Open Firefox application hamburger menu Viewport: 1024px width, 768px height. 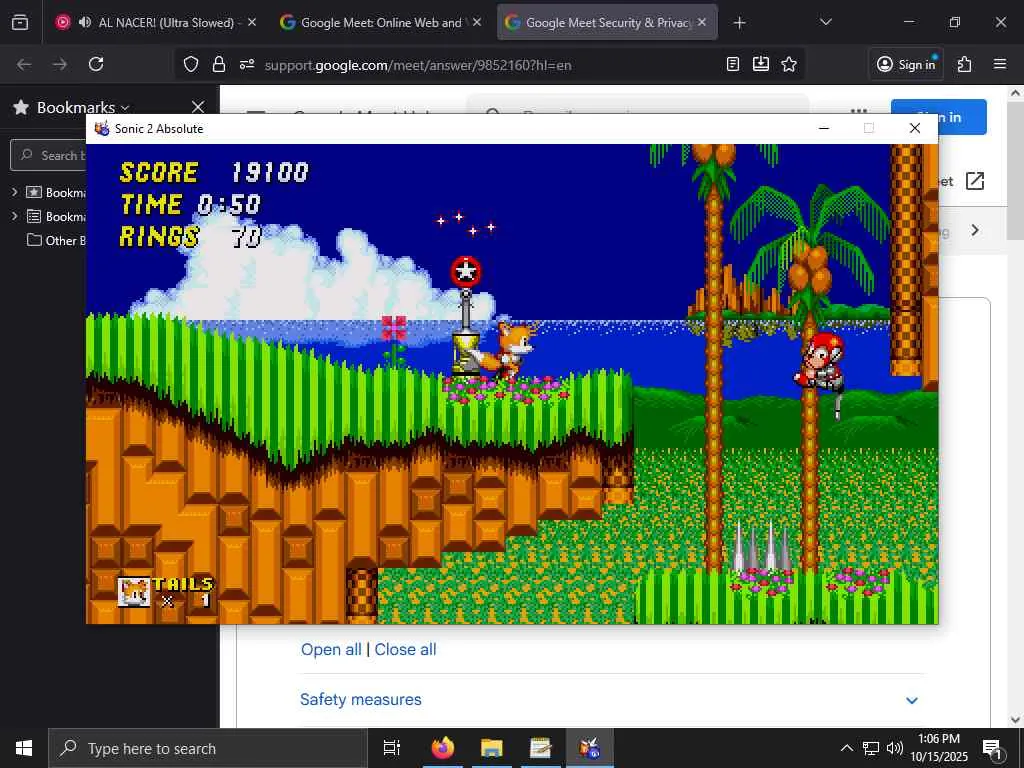(x=1000, y=64)
